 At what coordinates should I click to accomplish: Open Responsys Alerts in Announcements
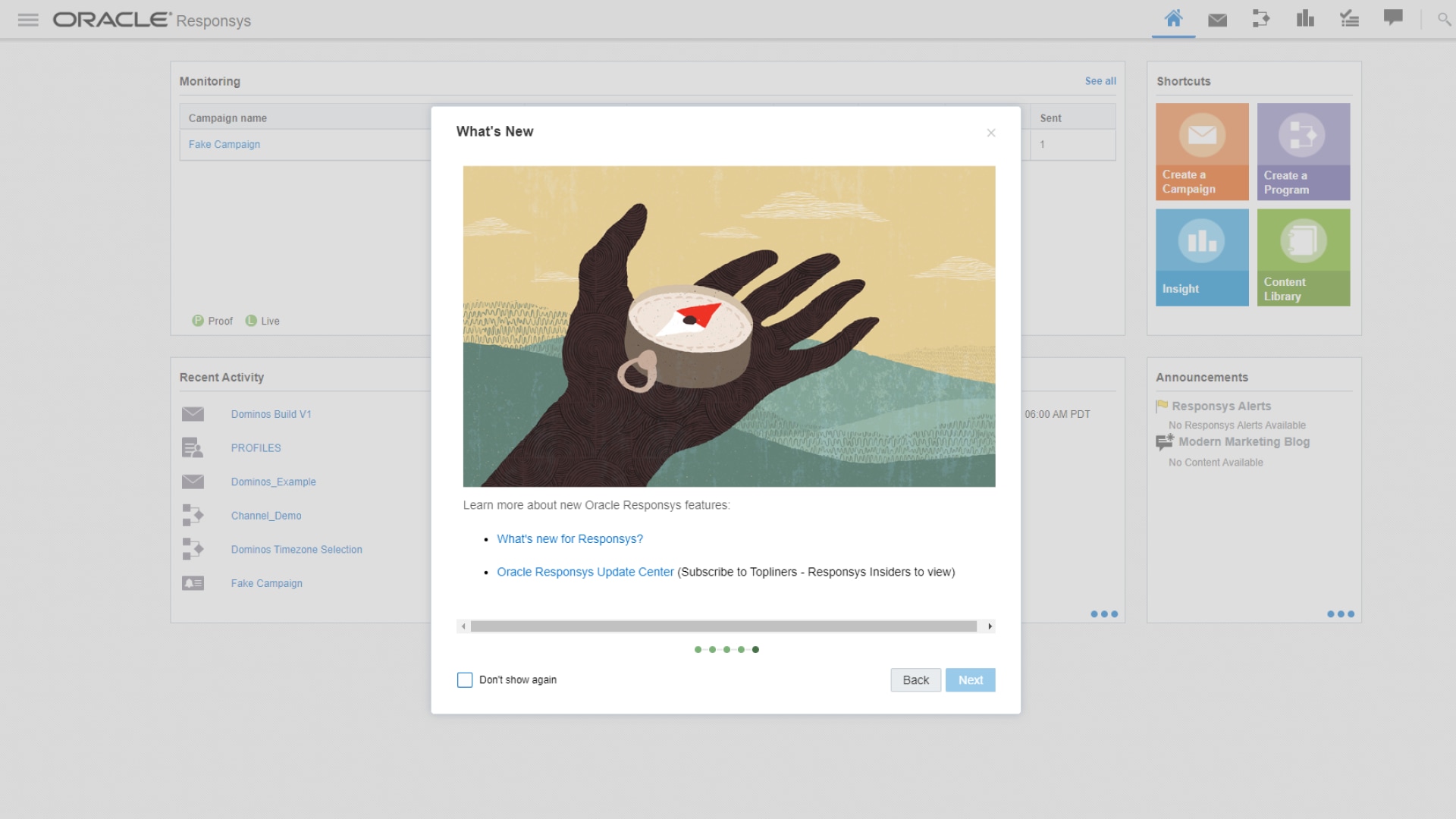(x=1222, y=406)
